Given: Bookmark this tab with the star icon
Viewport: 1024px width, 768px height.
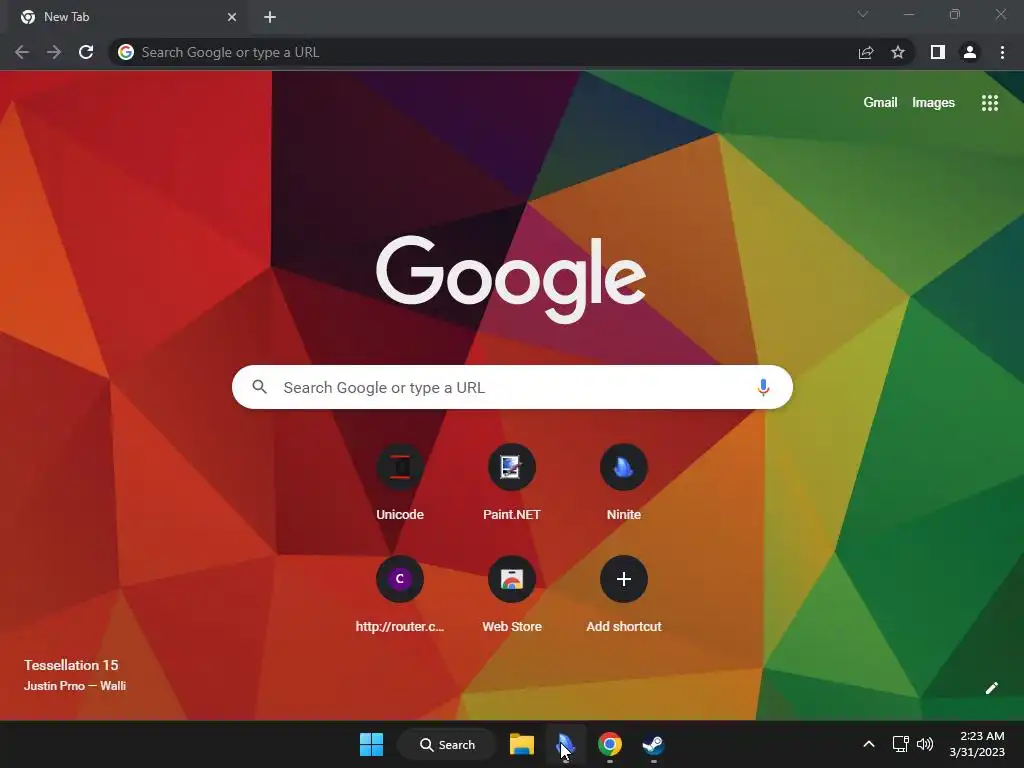Looking at the screenshot, I should click(x=898, y=52).
